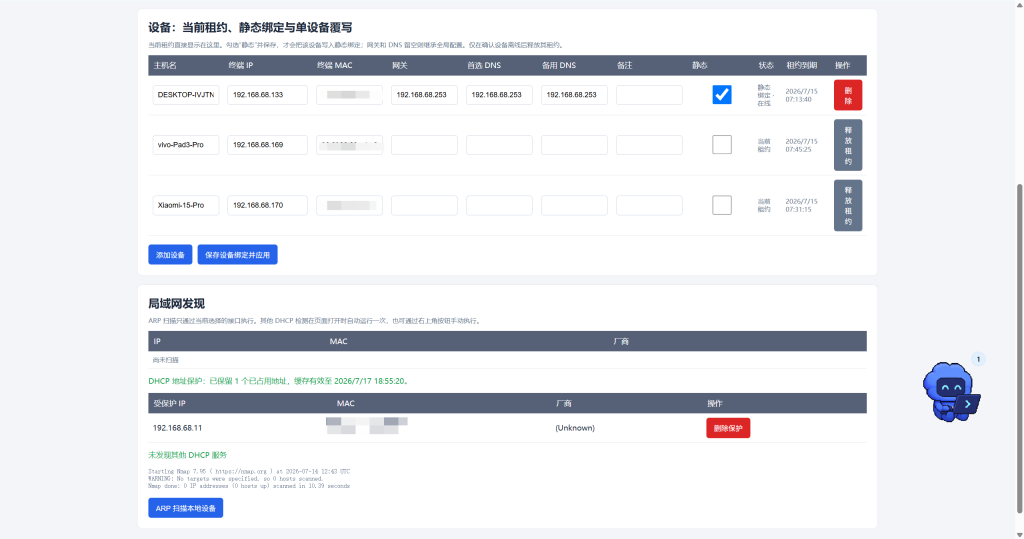1024x539 pixels.
Task: Click the empty primary DNS field for vivo-Pad3-Pro
Action: [x=499, y=144]
